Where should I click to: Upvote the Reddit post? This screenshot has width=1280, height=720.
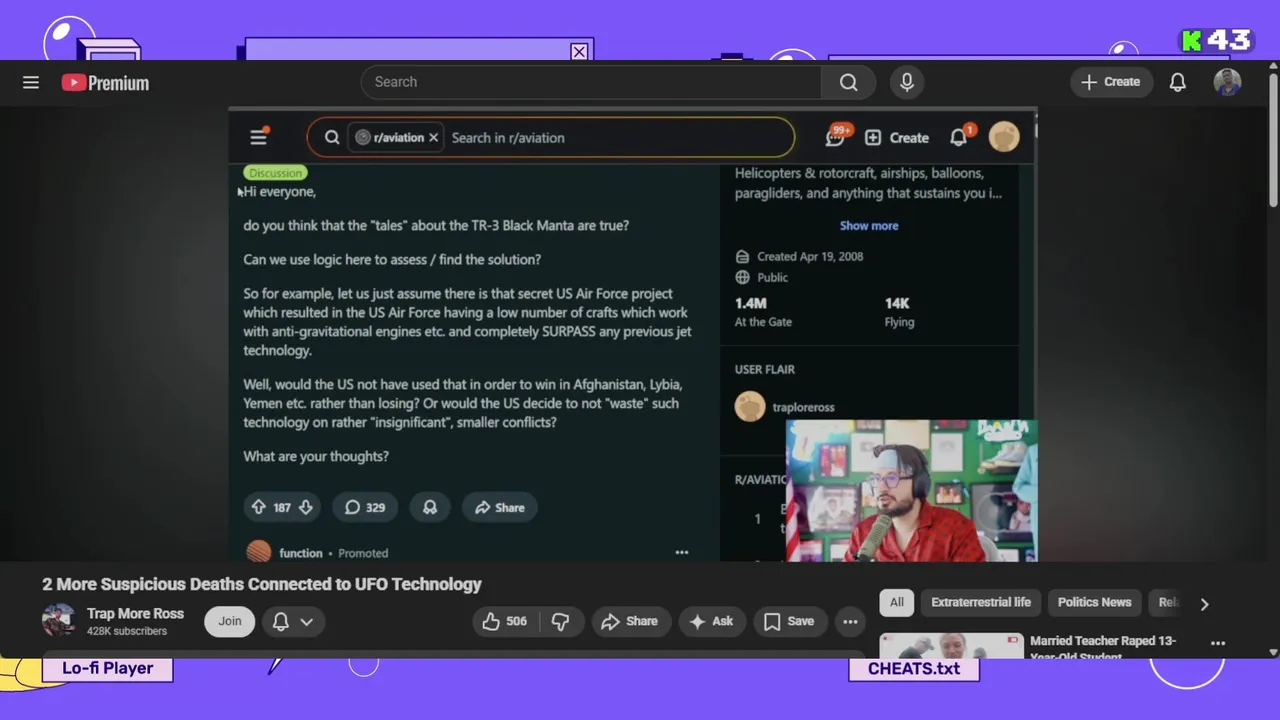pos(258,507)
